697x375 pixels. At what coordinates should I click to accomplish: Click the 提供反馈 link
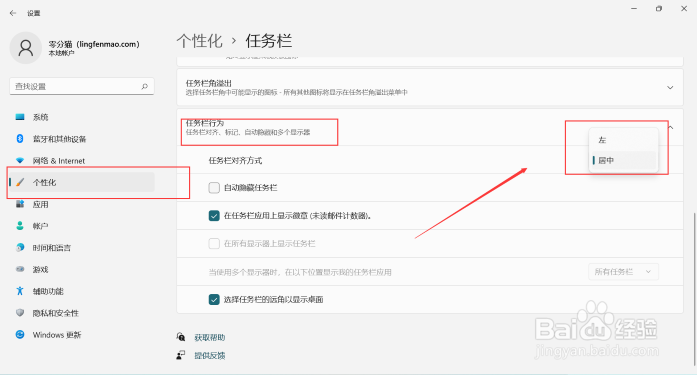[210, 355]
